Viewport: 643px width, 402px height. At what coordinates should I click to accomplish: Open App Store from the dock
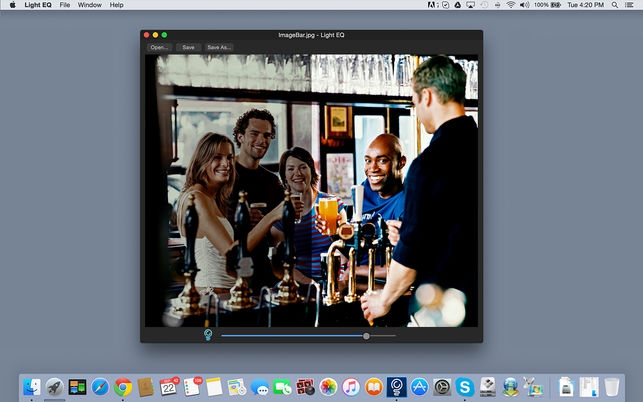click(x=418, y=387)
